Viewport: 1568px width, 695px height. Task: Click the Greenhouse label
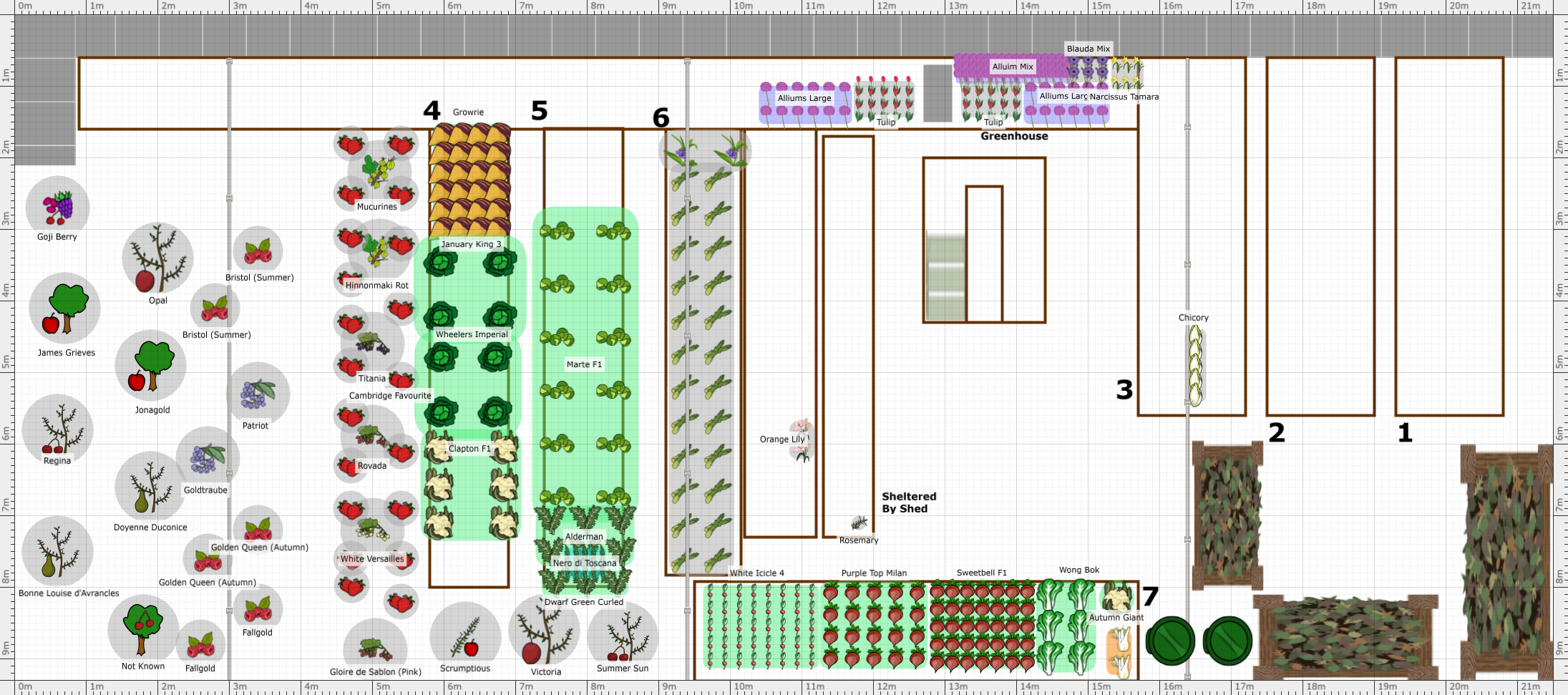tap(1014, 136)
